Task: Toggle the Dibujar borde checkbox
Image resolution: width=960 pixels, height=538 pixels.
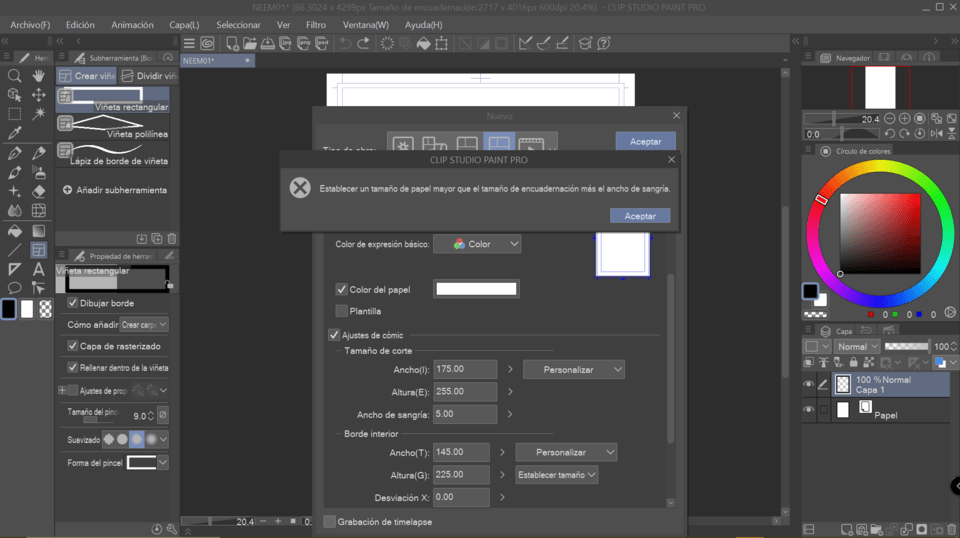Action: tap(72, 303)
